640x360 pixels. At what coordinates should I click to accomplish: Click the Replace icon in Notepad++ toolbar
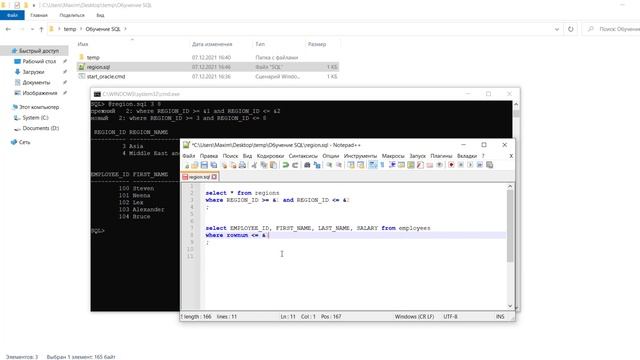[317, 165]
